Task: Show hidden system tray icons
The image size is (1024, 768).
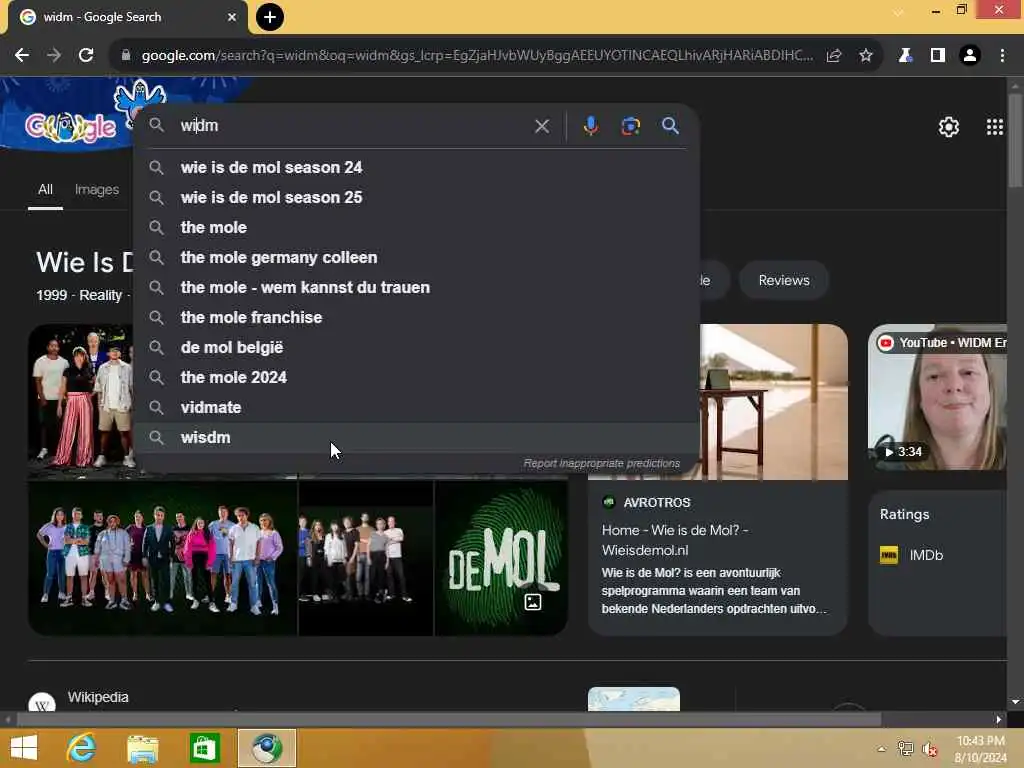Action: pos(882,749)
